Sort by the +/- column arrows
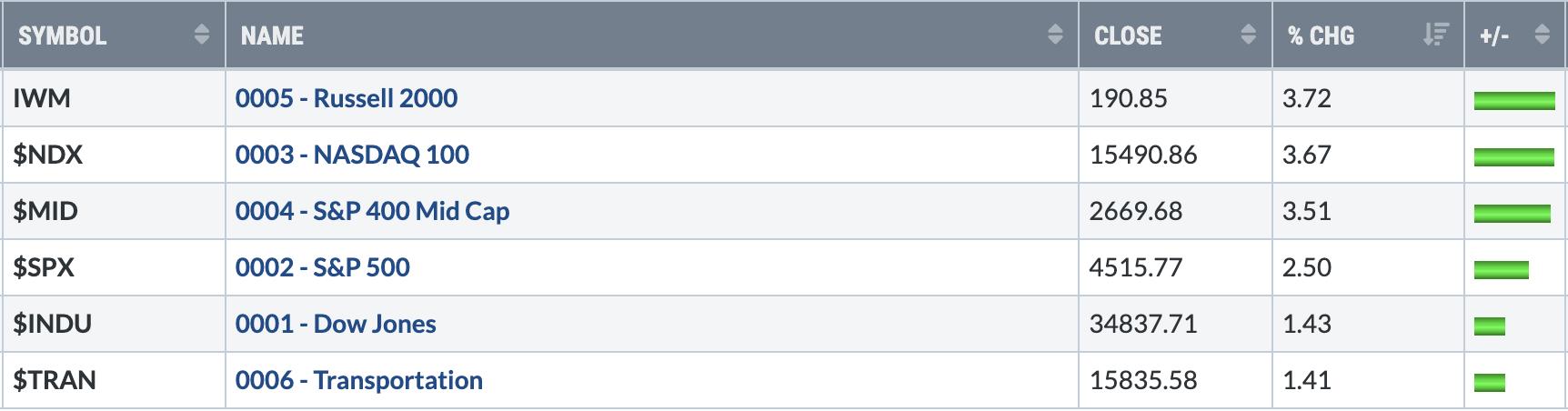1568x411 pixels. click(x=1542, y=35)
